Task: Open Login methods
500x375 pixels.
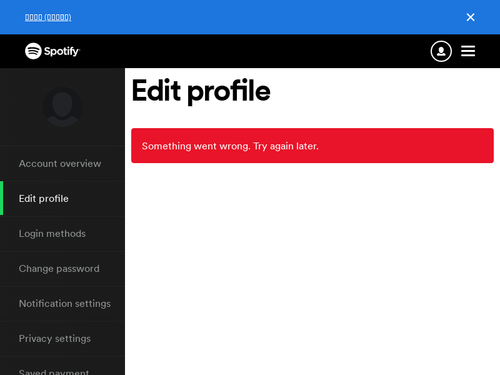Action: (62, 234)
